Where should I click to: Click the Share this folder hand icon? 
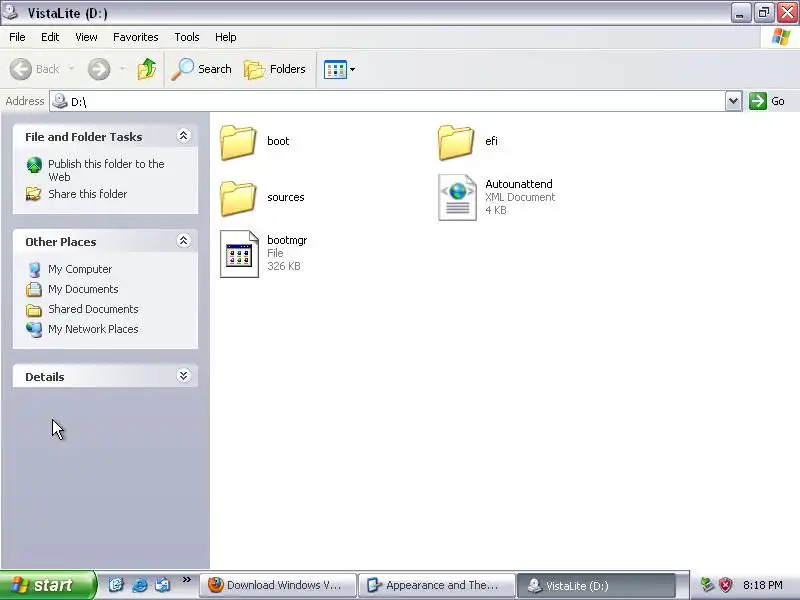click(34, 194)
